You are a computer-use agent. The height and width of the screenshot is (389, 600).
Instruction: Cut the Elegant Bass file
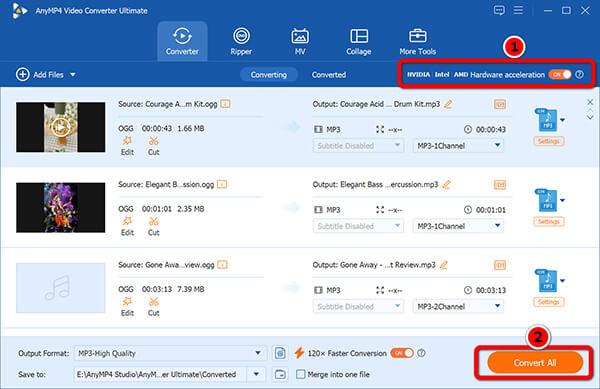pos(153,226)
